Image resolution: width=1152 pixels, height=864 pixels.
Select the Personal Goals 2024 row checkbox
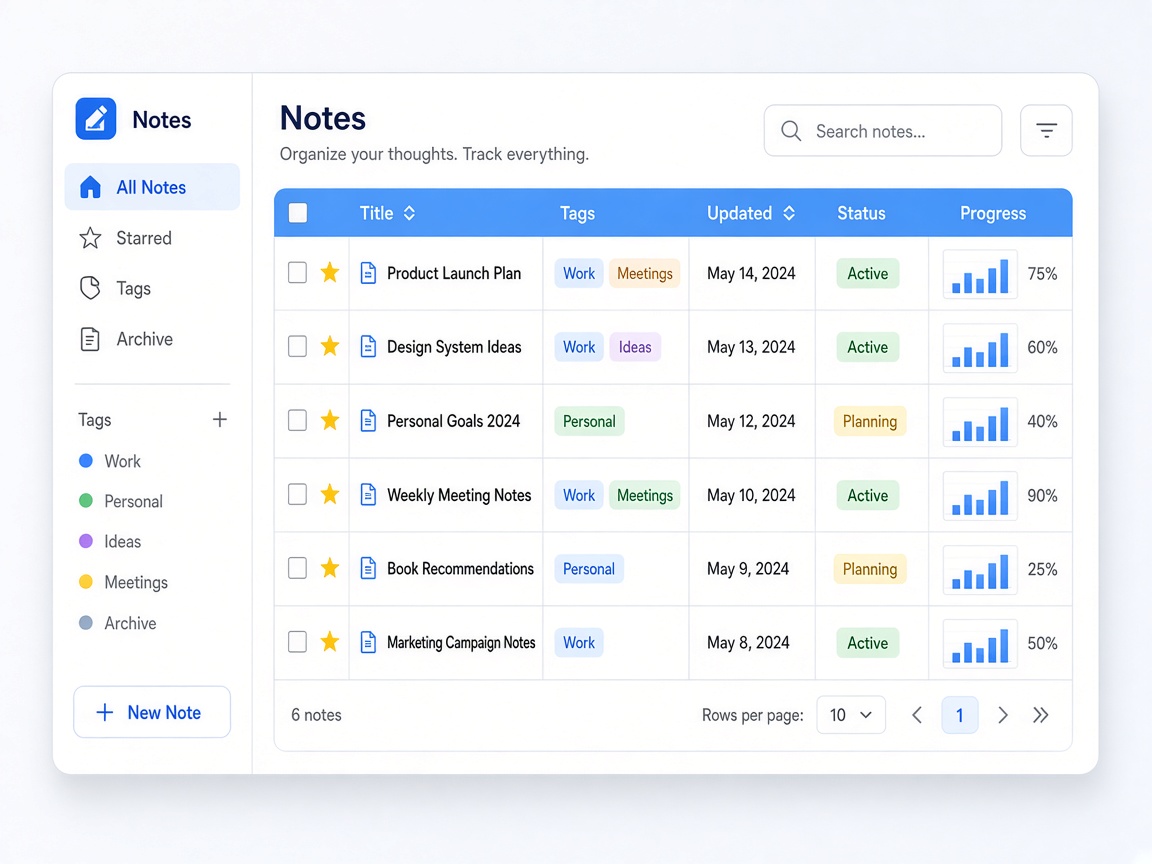298,420
